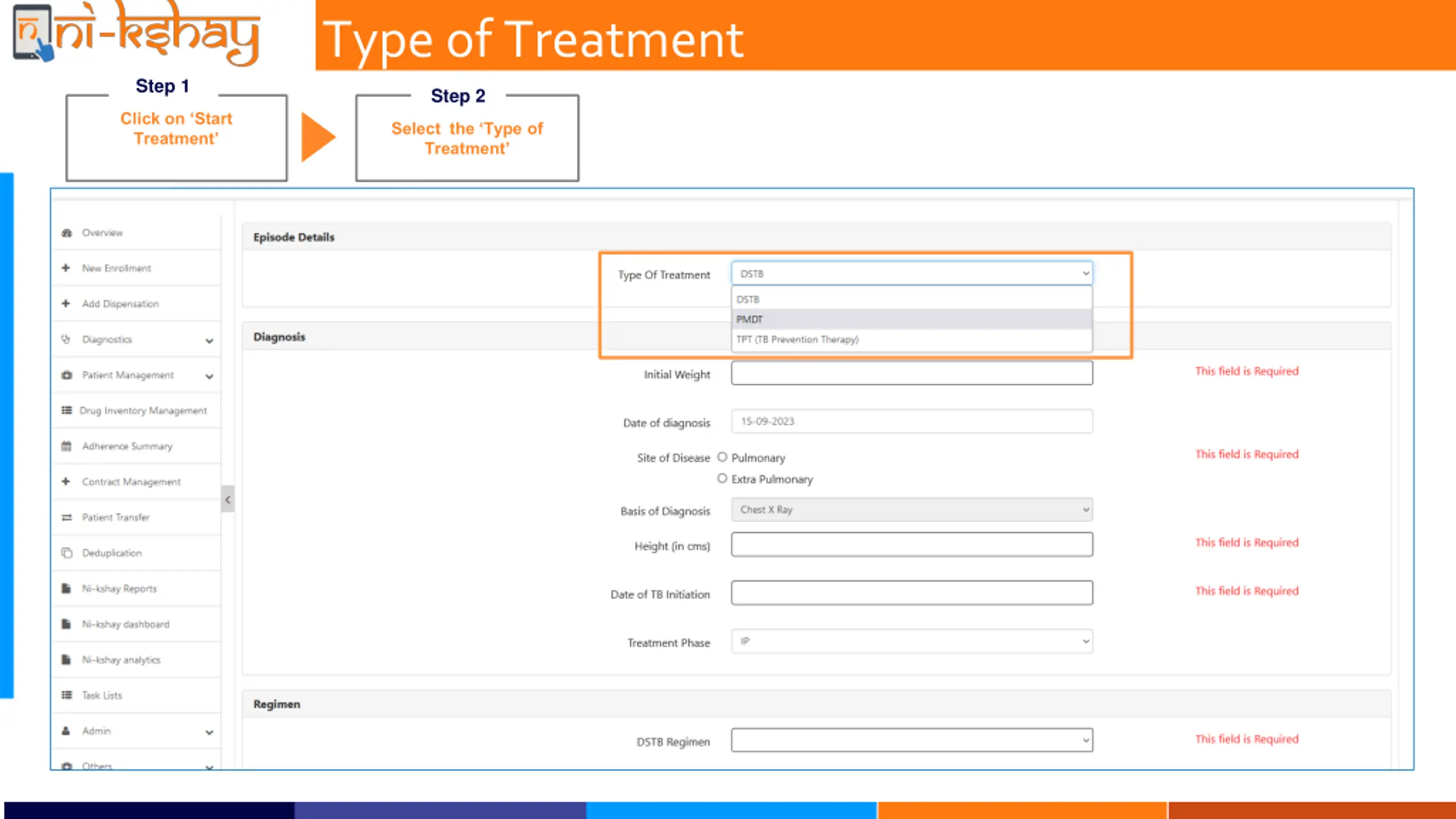Open the Task Lists sidebar link
Image resolution: width=1456 pixels, height=819 pixels.
(102, 695)
